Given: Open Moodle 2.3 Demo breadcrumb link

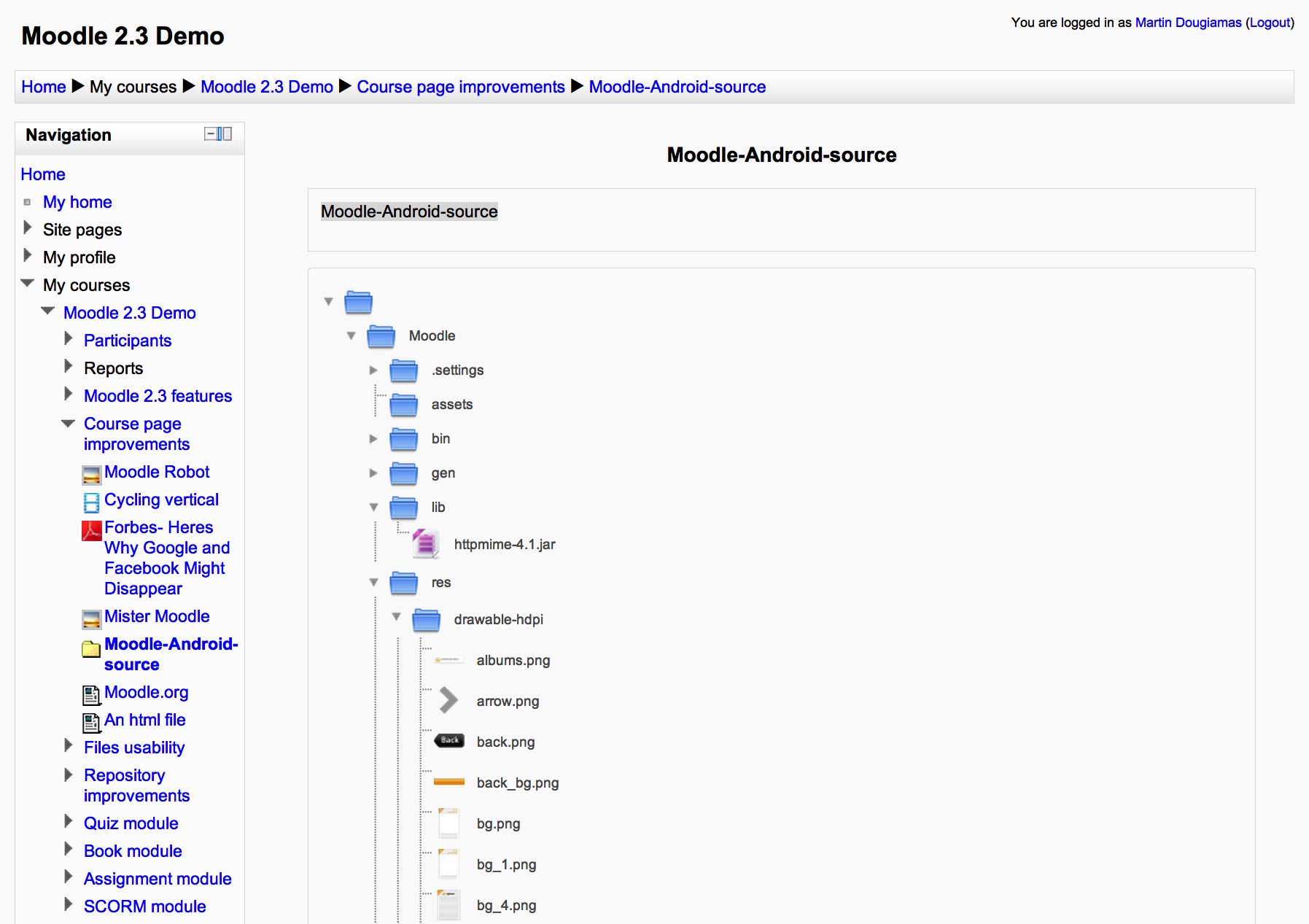Looking at the screenshot, I should [x=267, y=87].
